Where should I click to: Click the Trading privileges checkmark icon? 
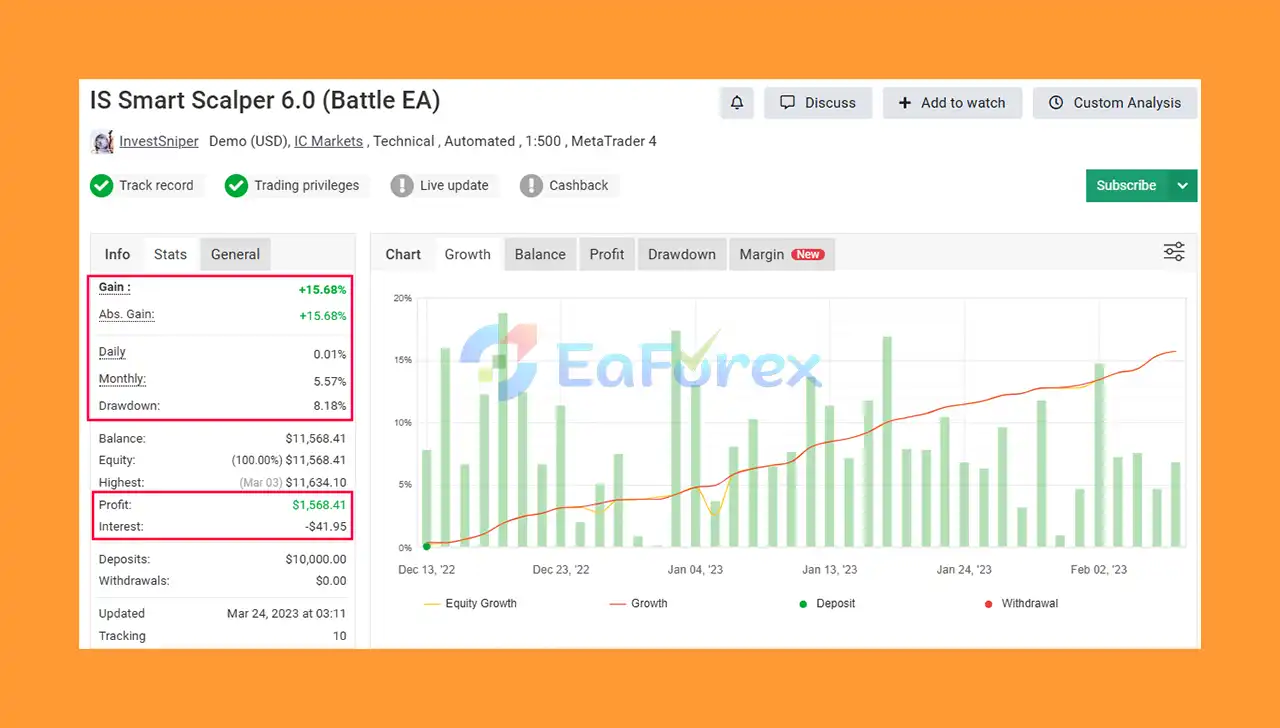(x=236, y=185)
